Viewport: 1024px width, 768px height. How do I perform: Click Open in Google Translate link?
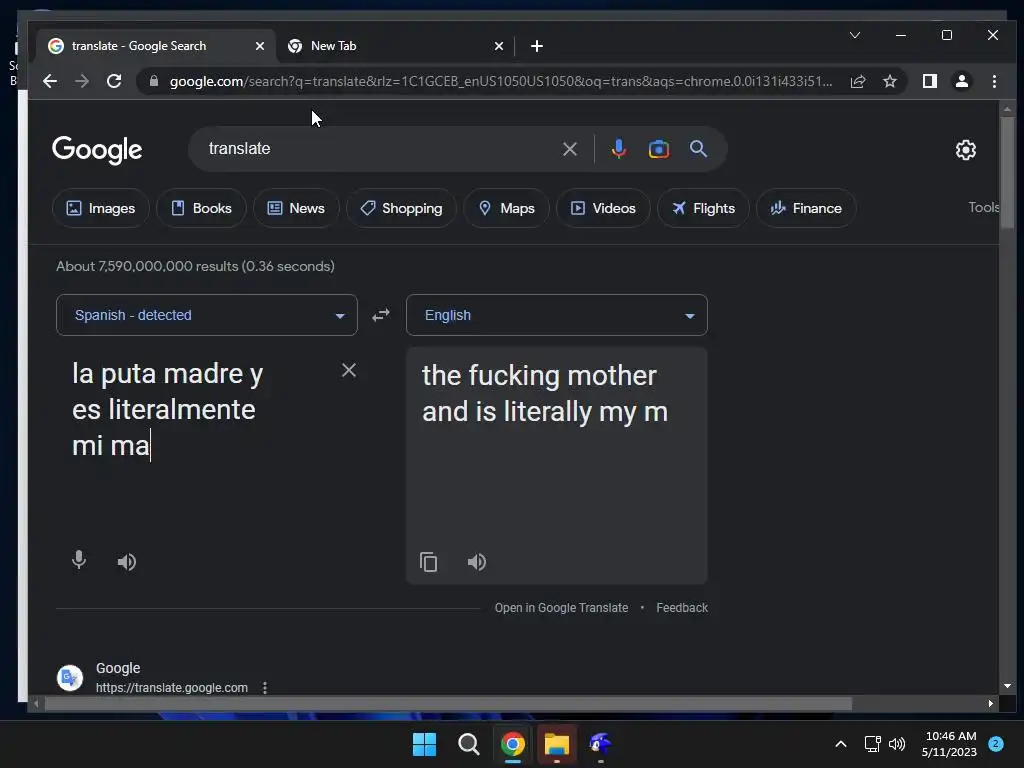(561, 608)
